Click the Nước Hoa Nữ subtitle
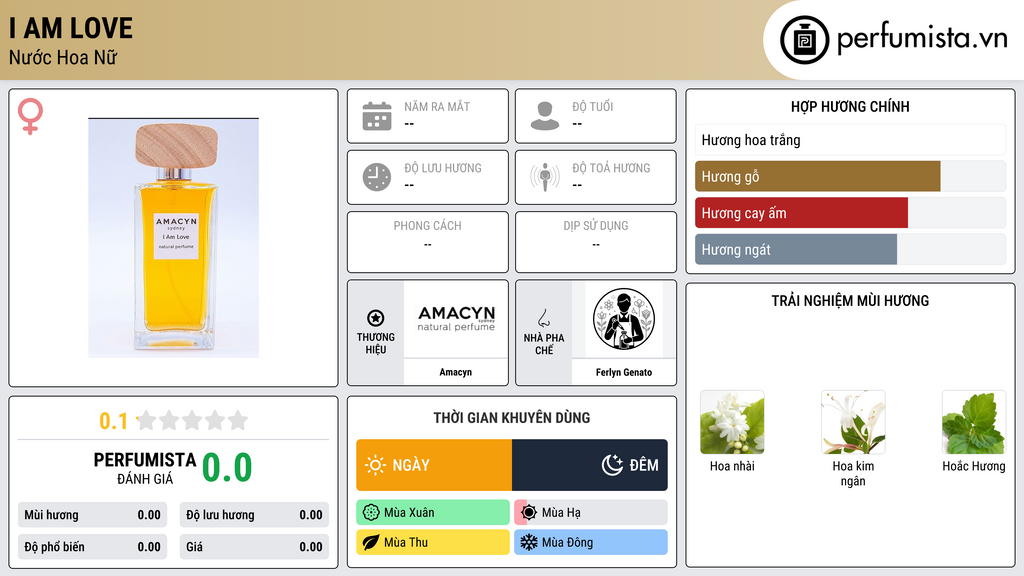Image resolution: width=1024 pixels, height=576 pixels. (63, 57)
